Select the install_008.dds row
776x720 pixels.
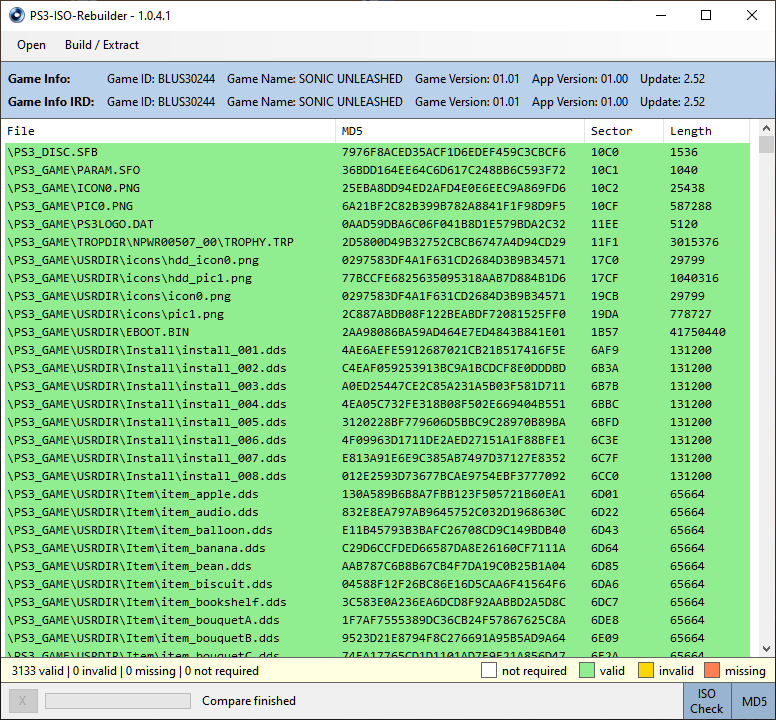pos(377,476)
